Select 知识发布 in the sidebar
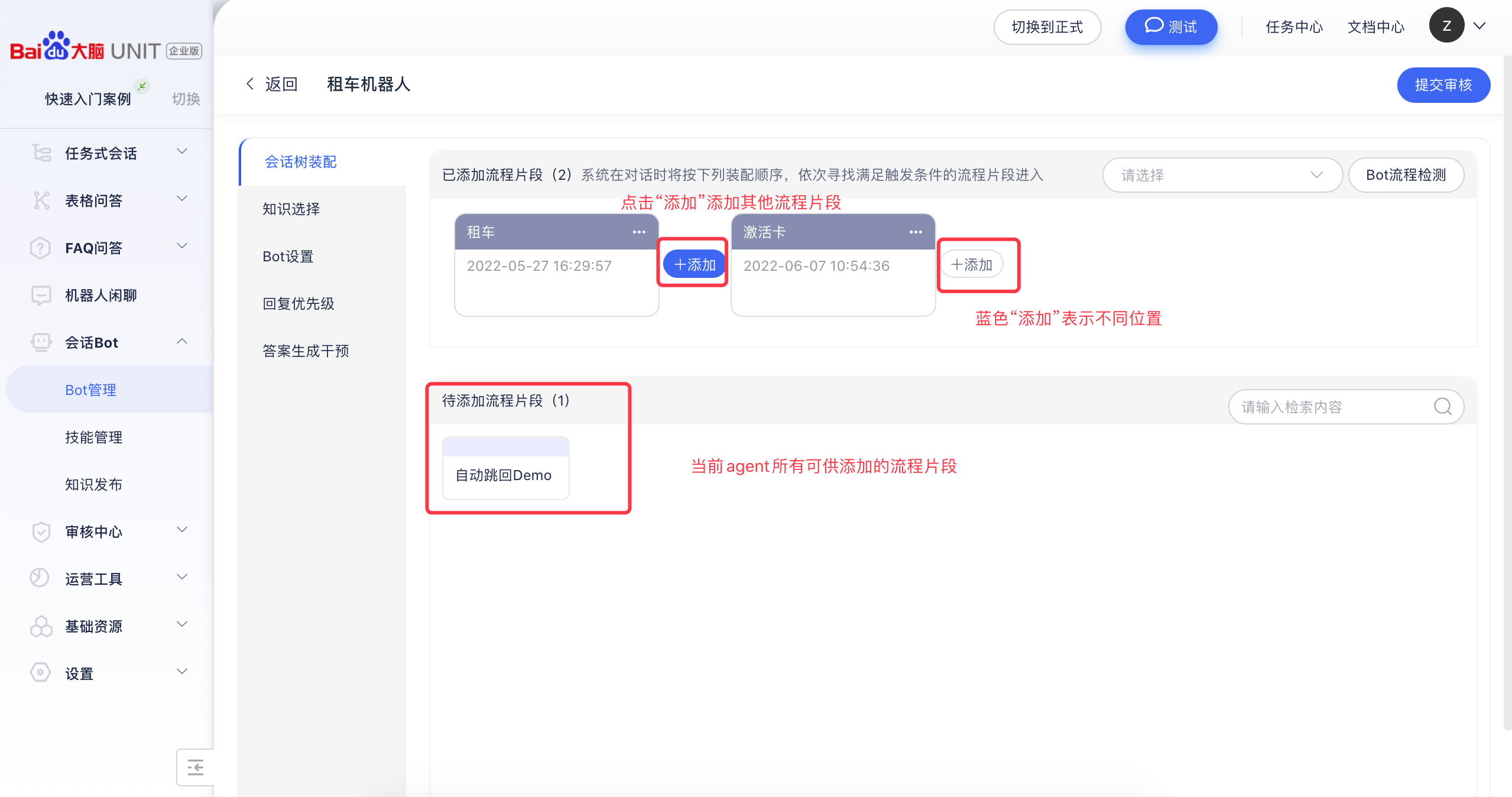 tap(93, 485)
